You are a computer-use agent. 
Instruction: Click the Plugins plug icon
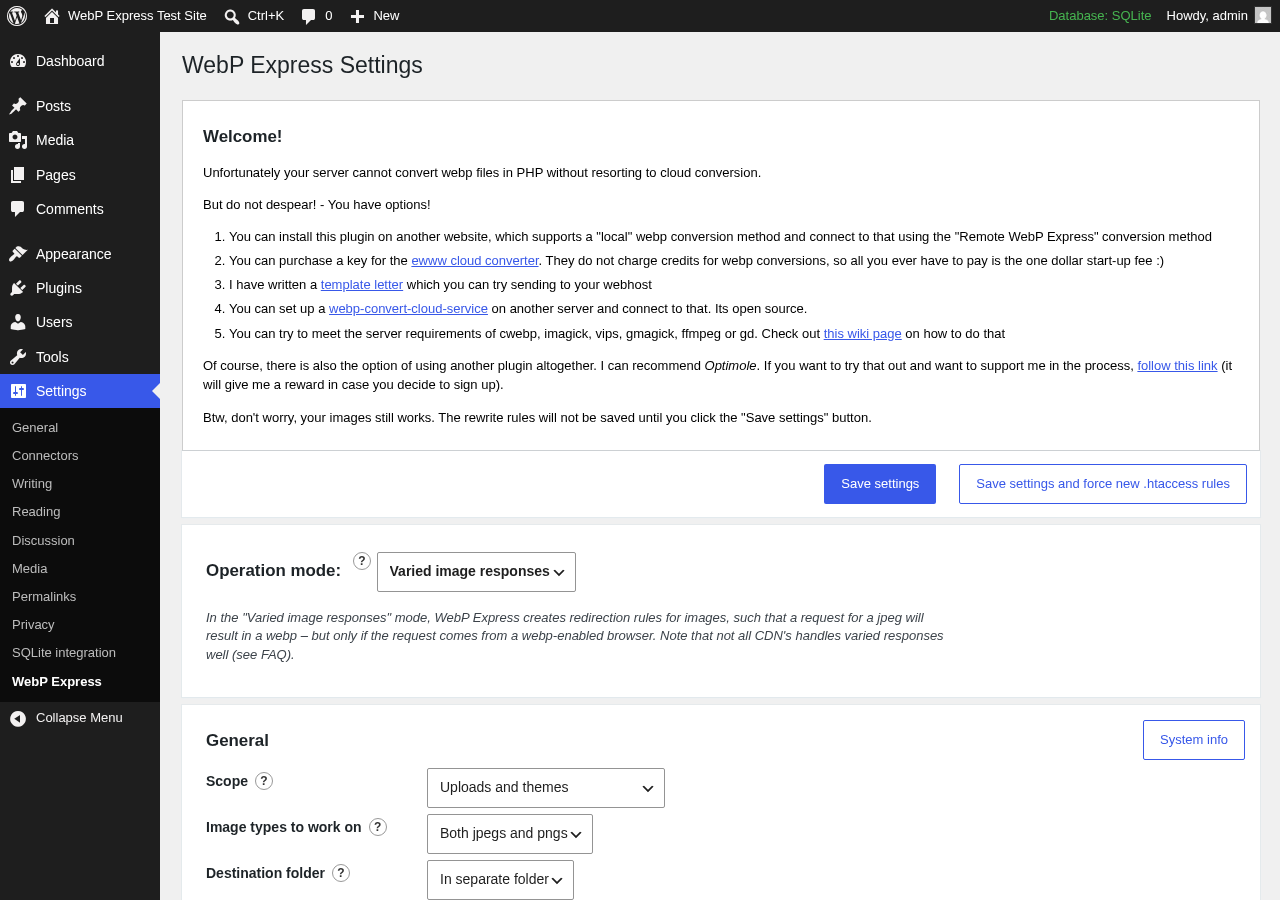tap(18, 288)
